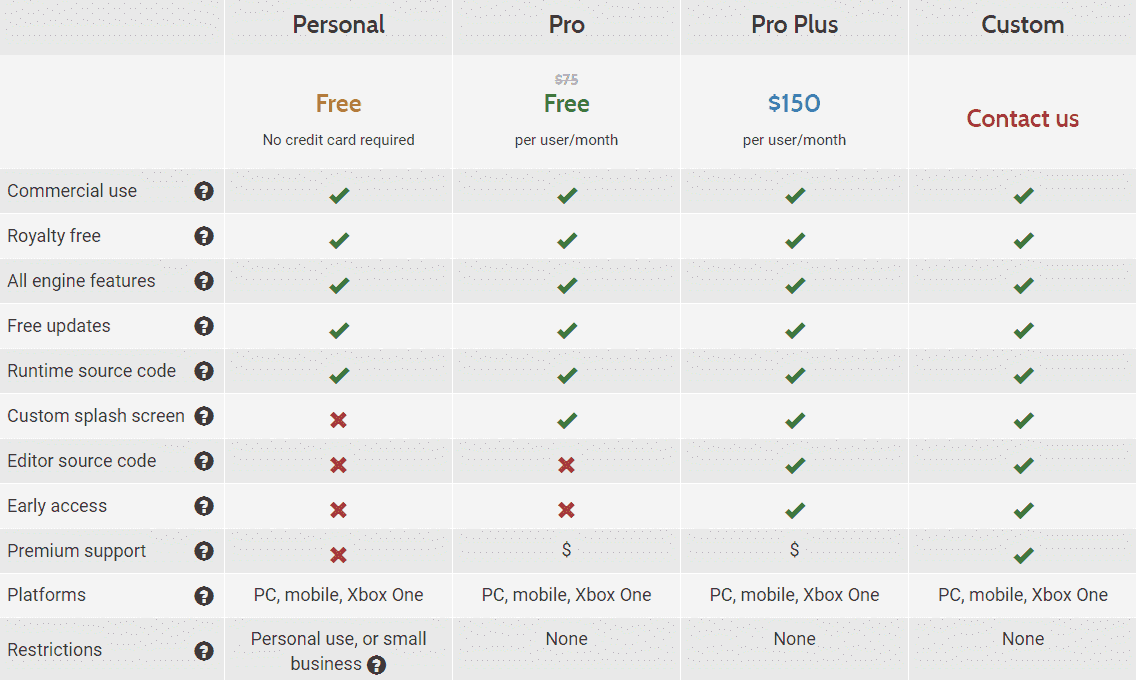This screenshot has height=680, width=1136.
Task: Click help icon next to Restrictions label
Action: (x=204, y=651)
